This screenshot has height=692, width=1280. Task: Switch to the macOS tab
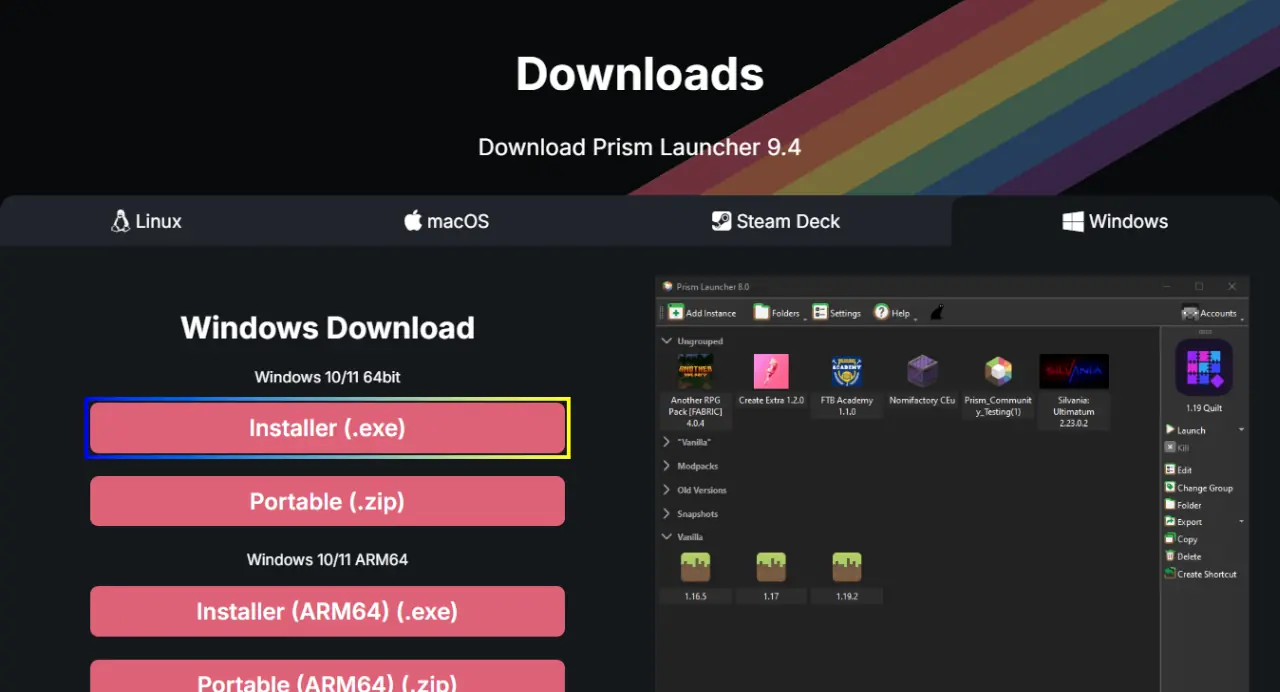[446, 221]
